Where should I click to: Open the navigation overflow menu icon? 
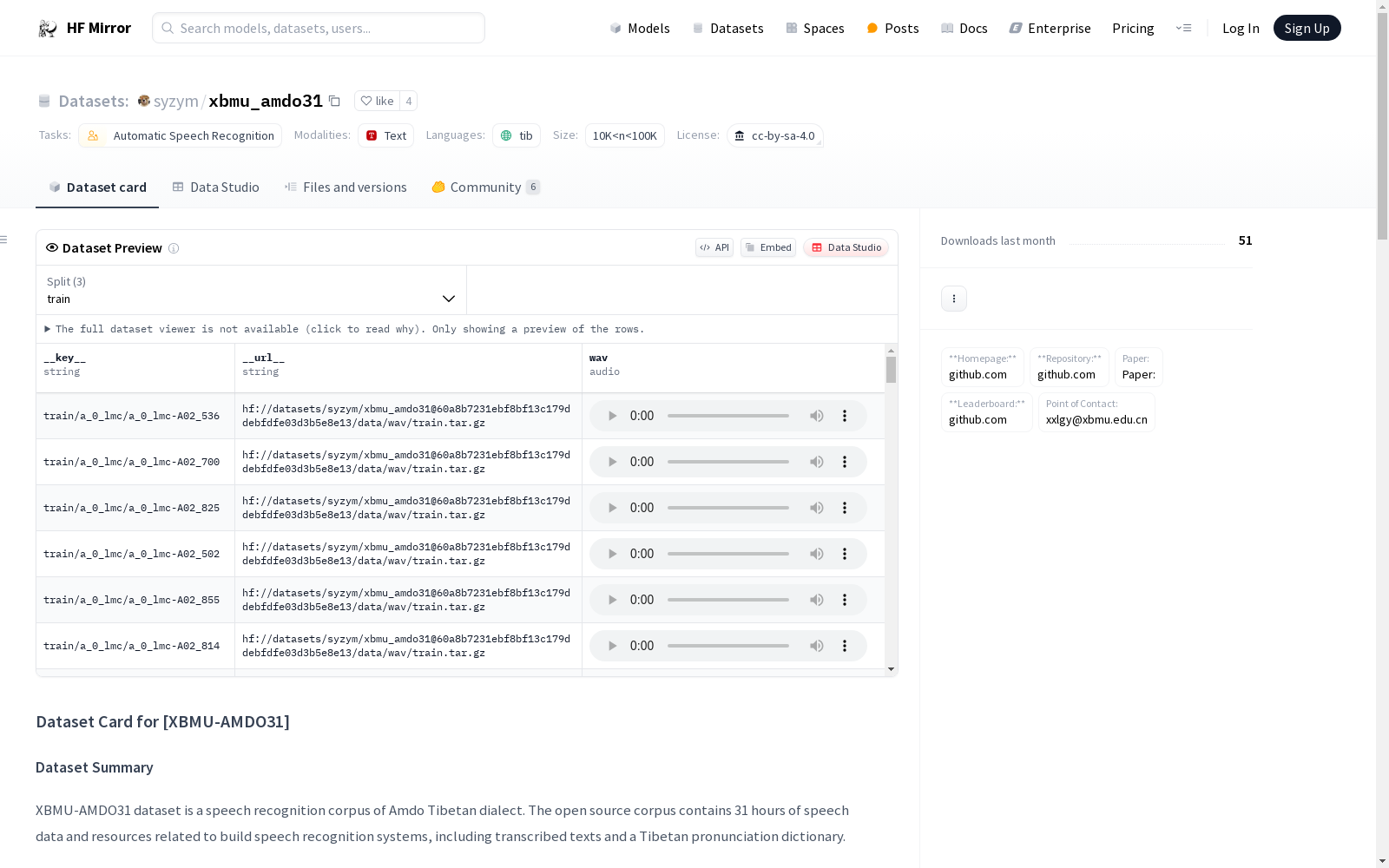coord(1183,28)
